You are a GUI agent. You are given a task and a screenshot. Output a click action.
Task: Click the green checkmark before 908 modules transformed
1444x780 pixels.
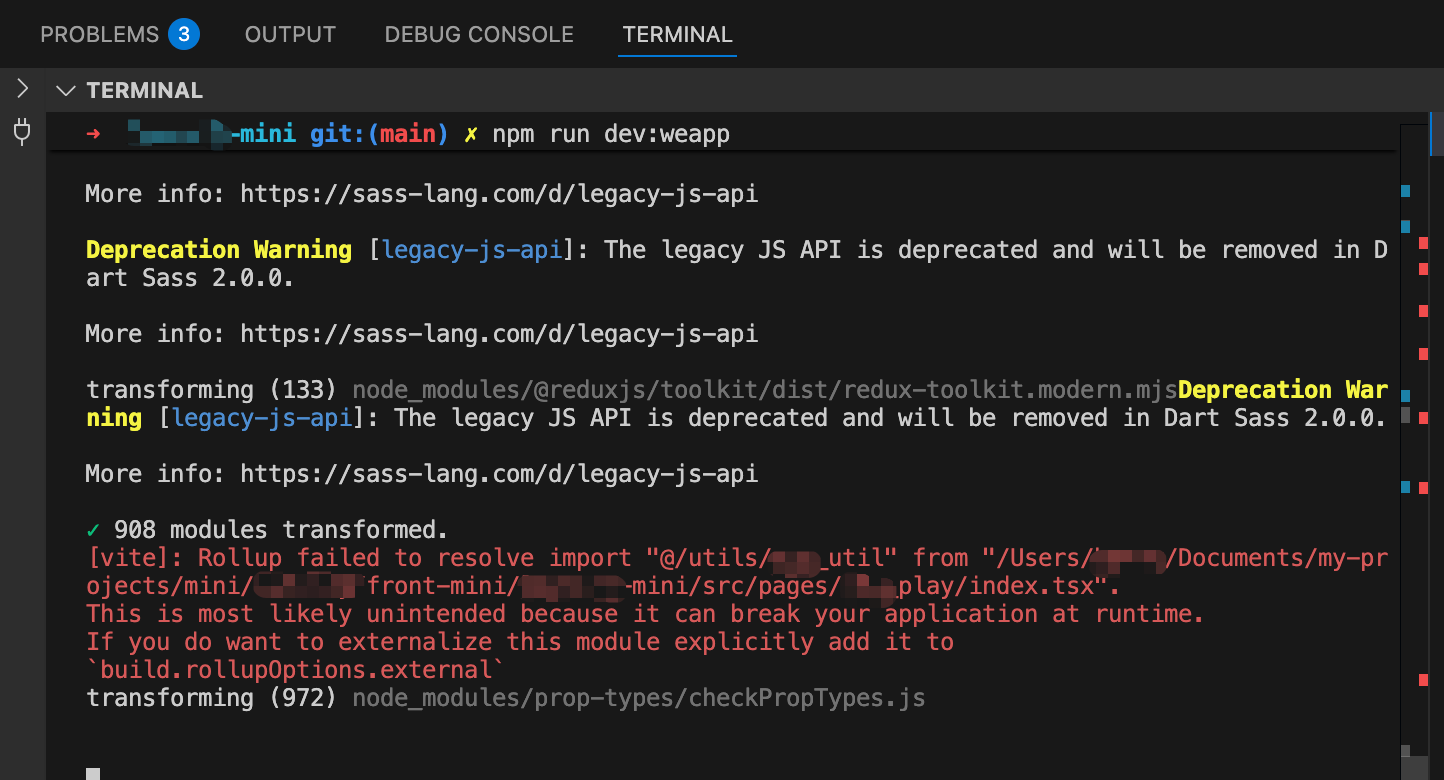[95, 529]
